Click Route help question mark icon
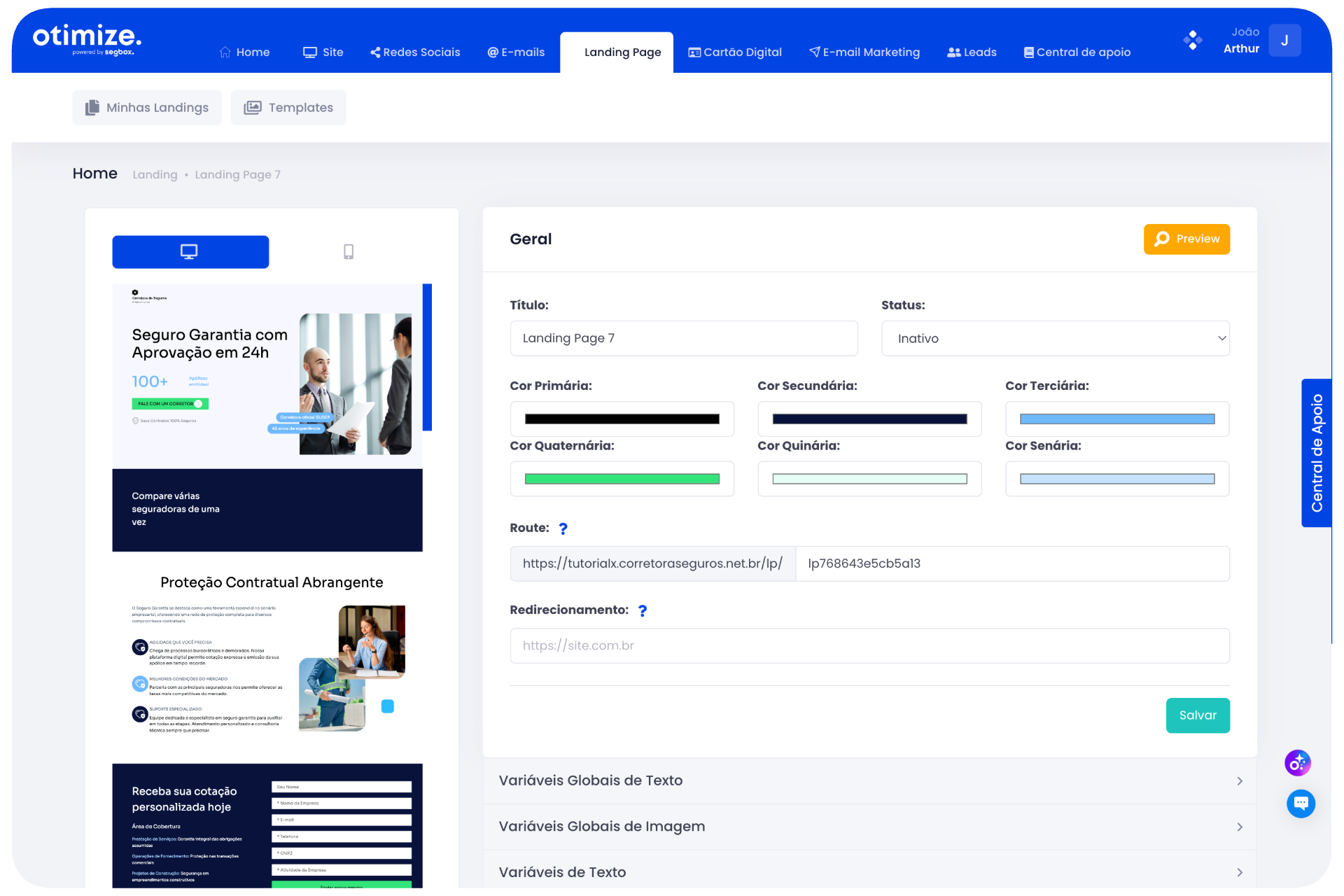The height and width of the screenshot is (896, 1344). 563,528
